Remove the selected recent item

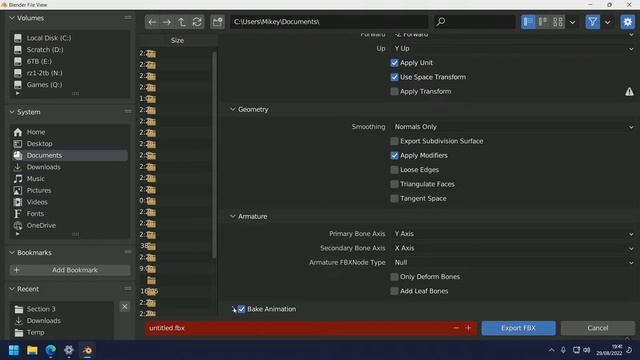pyautogui.click(x=124, y=307)
